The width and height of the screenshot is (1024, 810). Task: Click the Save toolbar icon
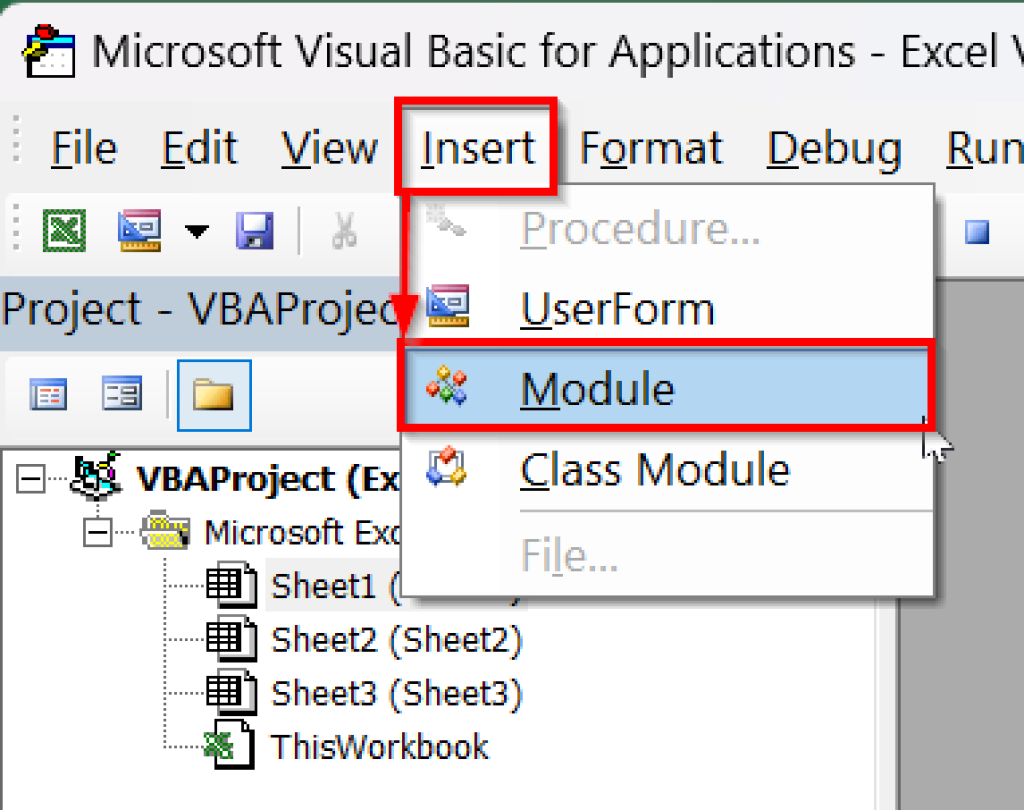coord(253,229)
